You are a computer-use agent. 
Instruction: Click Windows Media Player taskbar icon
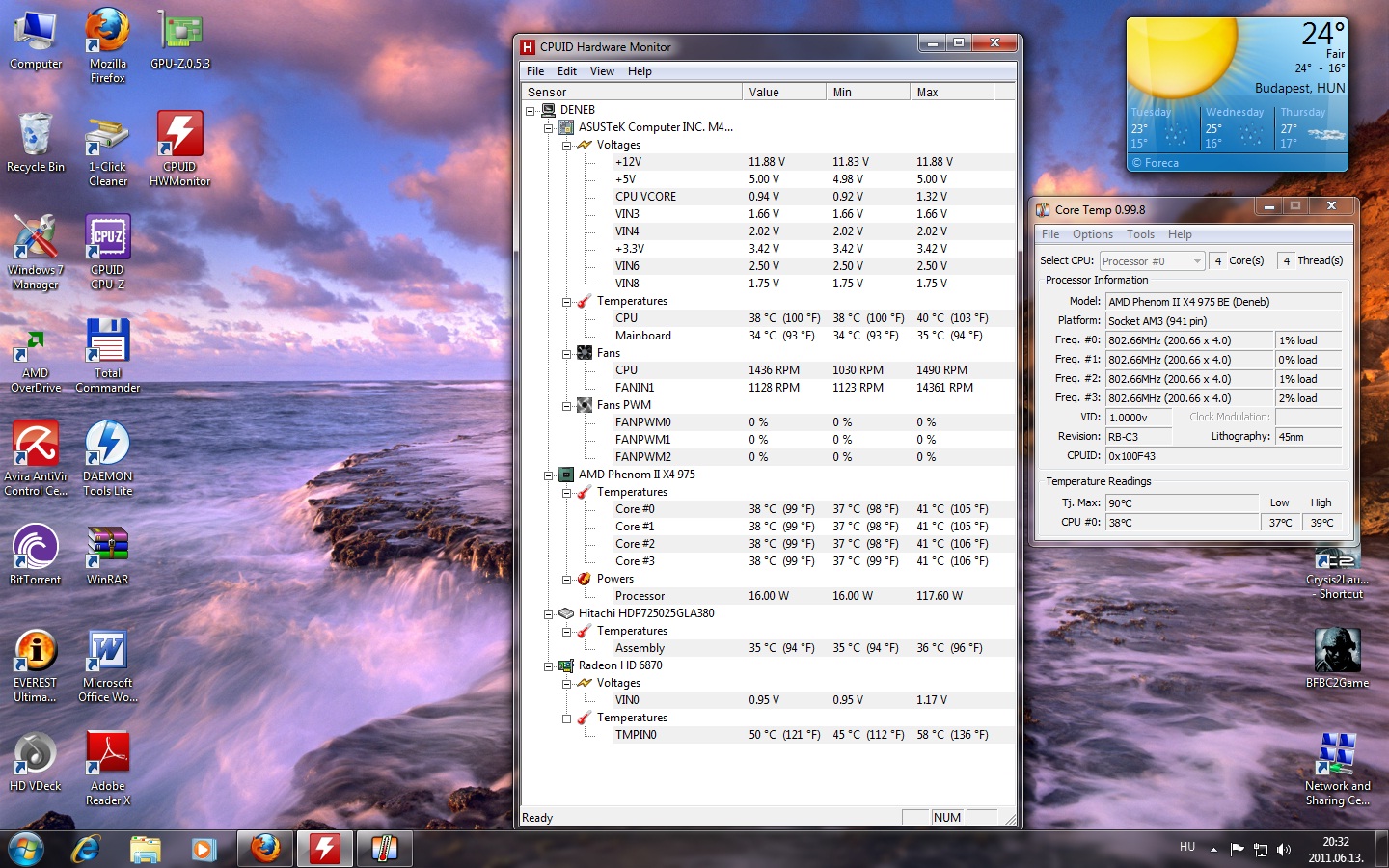[x=204, y=849]
